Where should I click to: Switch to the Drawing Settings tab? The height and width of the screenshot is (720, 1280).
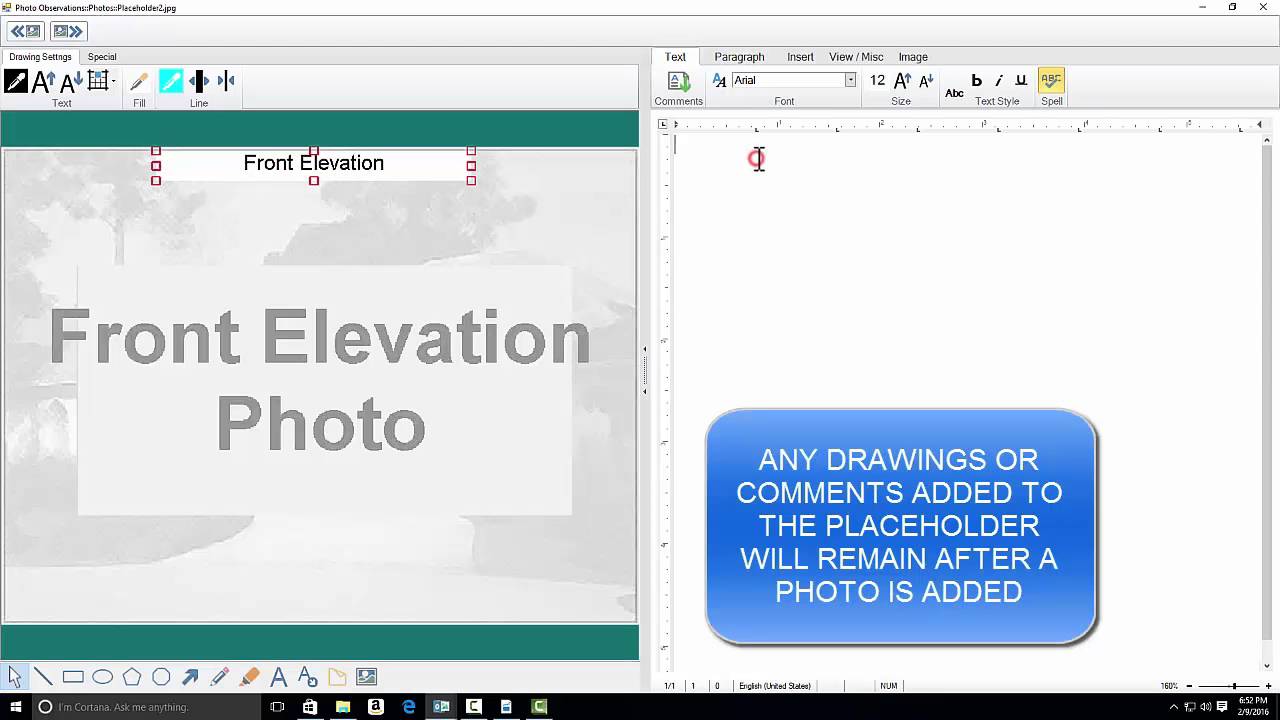click(x=40, y=57)
